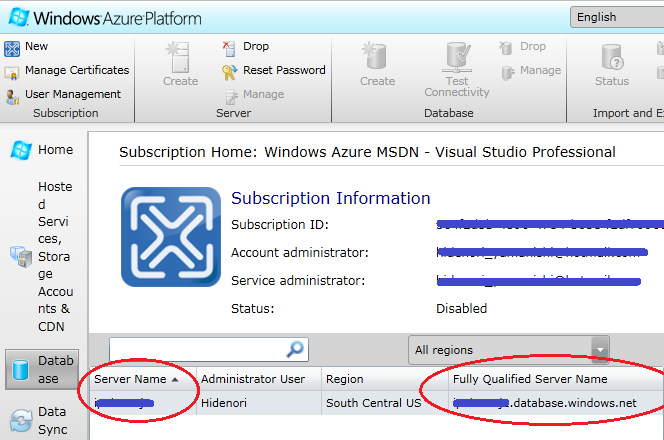This screenshot has width=664, height=440.
Task: Click the Server Create label
Action: [180, 81]
